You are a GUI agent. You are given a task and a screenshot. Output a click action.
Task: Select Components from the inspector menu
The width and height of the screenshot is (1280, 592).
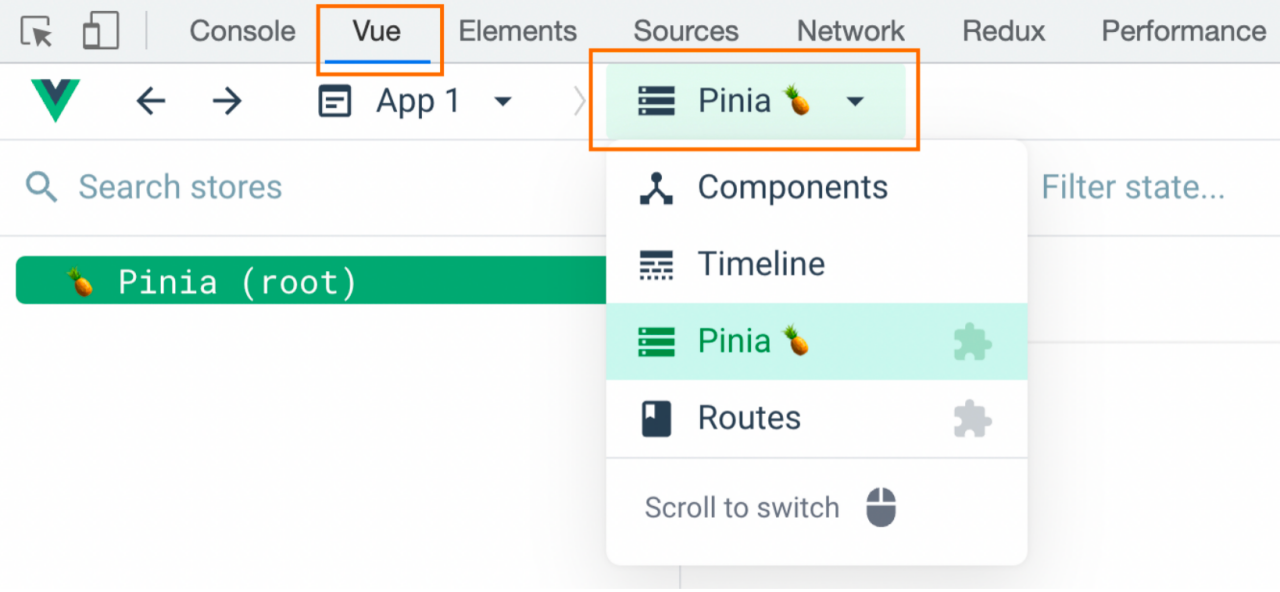point(790,186)
